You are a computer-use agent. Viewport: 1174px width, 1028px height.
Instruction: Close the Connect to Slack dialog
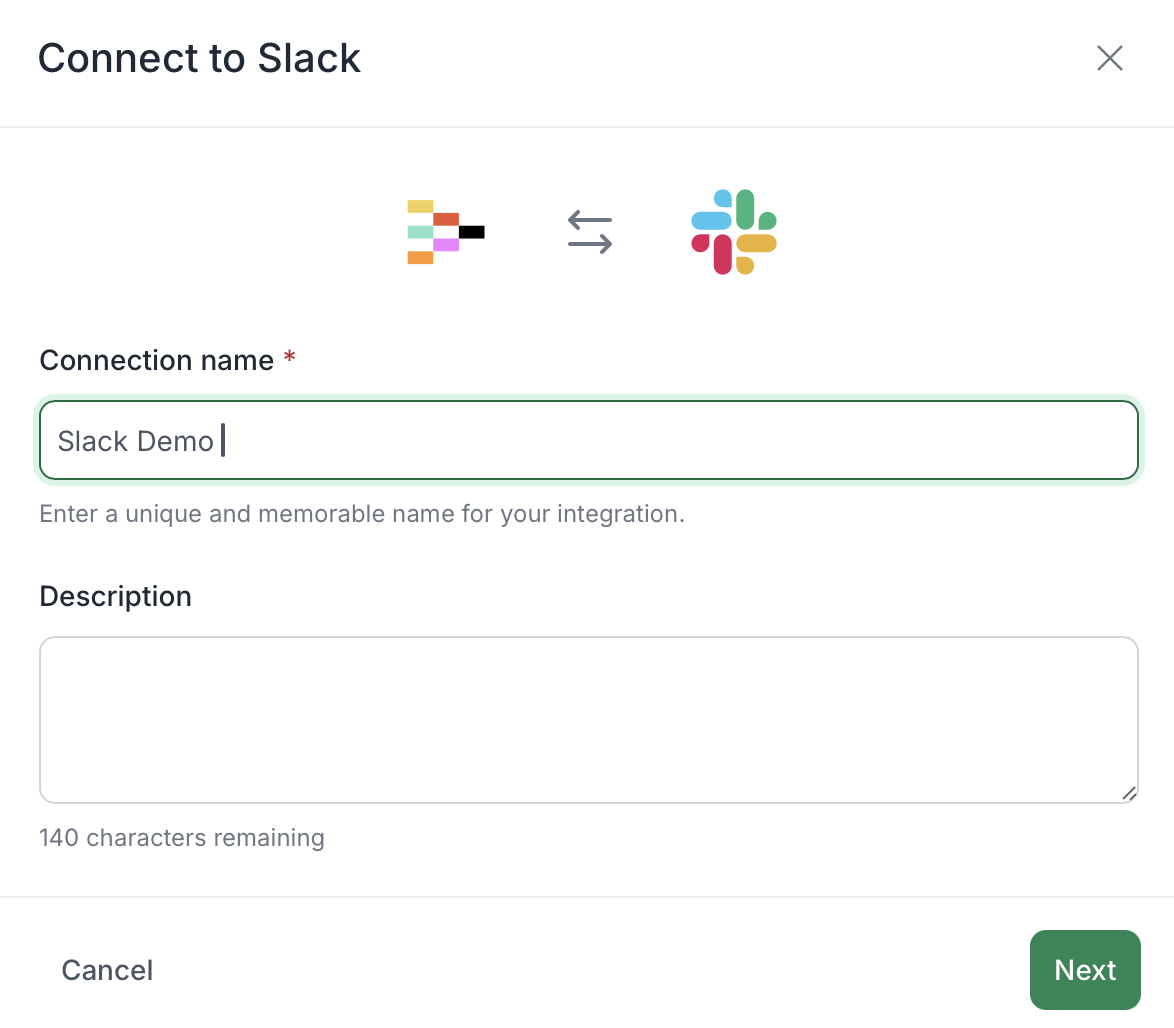pyautogui.click(x=1109, y=58)
